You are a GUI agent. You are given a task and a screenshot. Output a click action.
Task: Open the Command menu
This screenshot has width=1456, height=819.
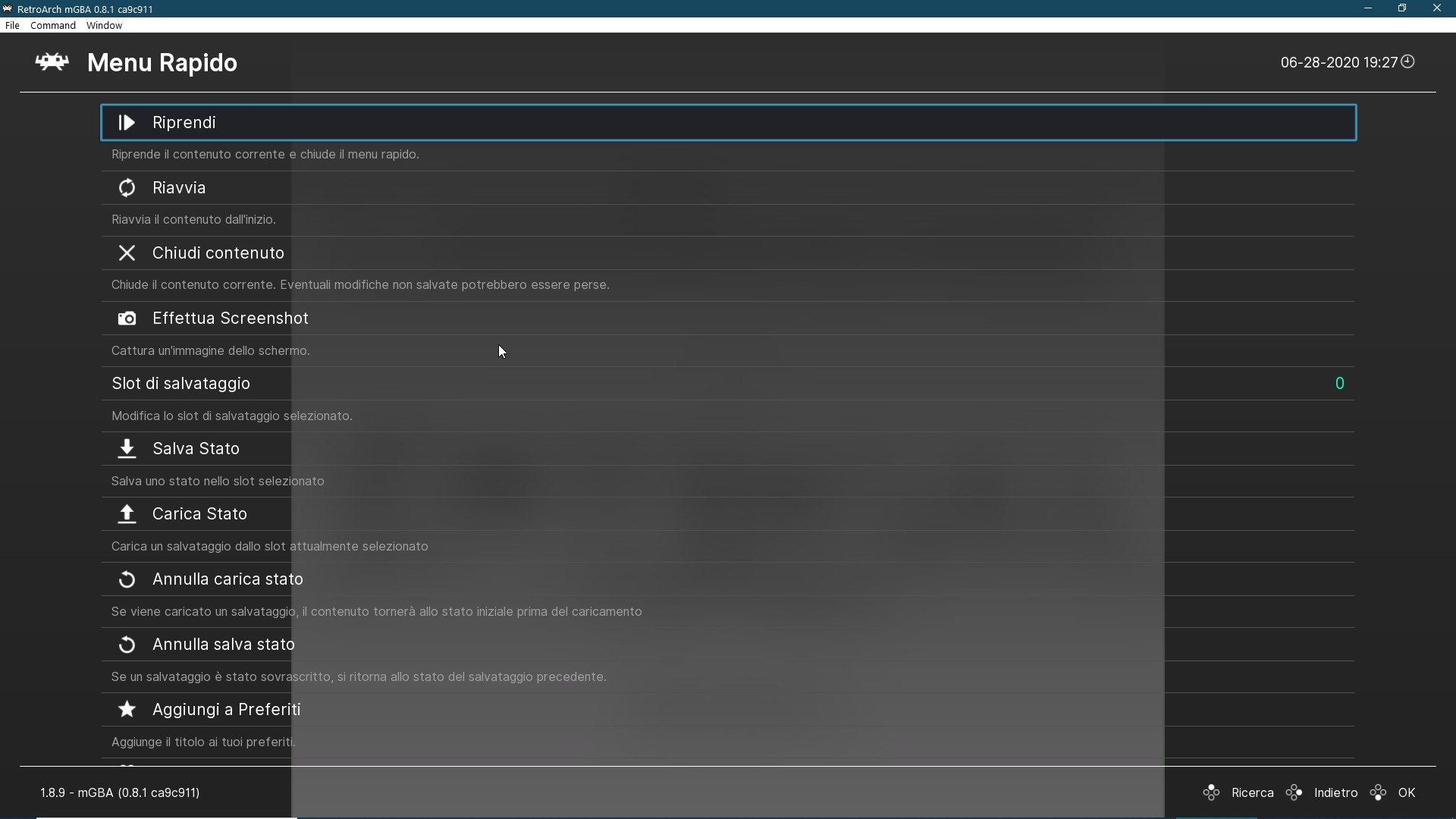pyautogui.click(x=53, y=25)
